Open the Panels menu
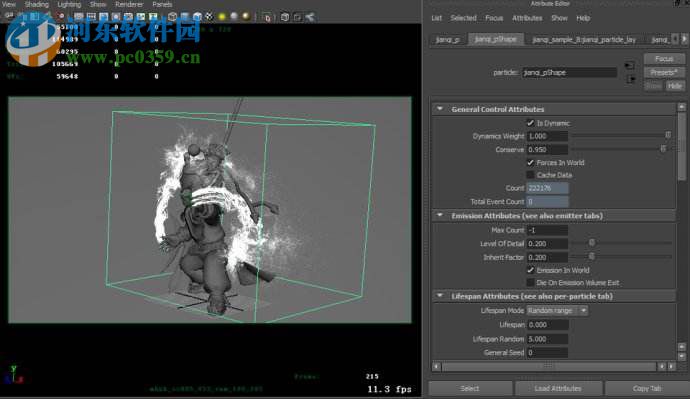The image size is (690, 399). coord(162,4)
